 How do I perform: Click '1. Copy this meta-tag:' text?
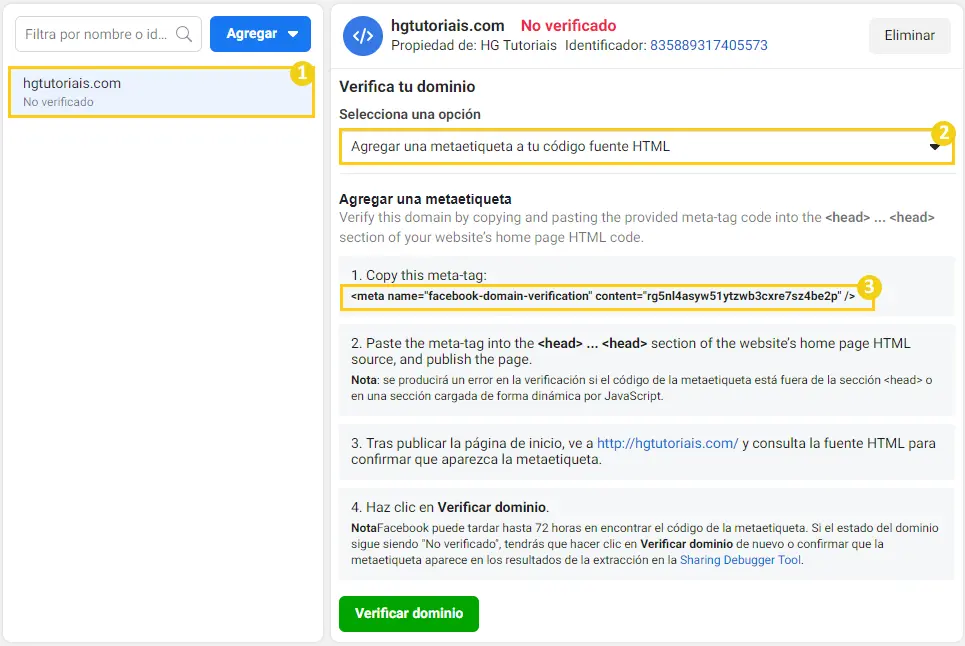point(419,275)
